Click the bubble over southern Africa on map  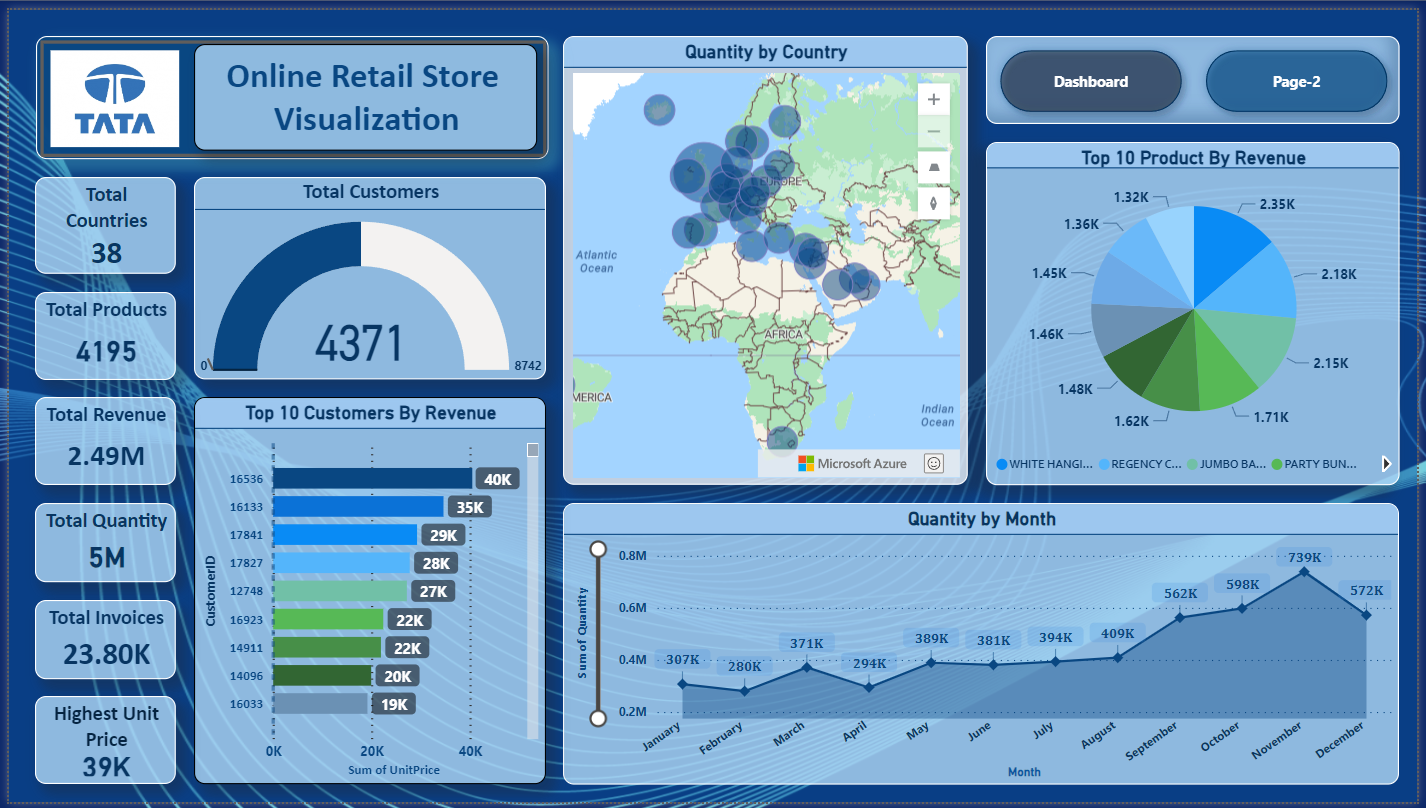(x=782, y=440)
